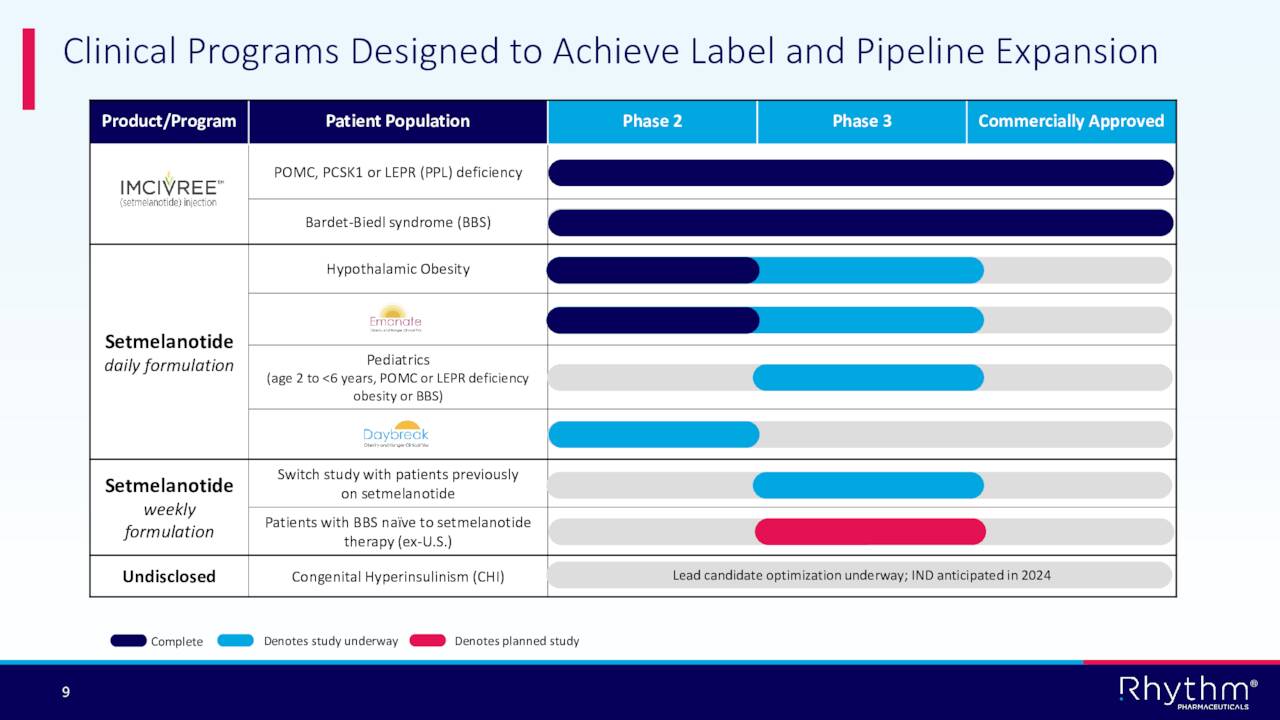The image size is (1280, 720).
Task: Click 'Bardet-Biedl syndrome (BBS)' cell
Action: click(398, 222)
